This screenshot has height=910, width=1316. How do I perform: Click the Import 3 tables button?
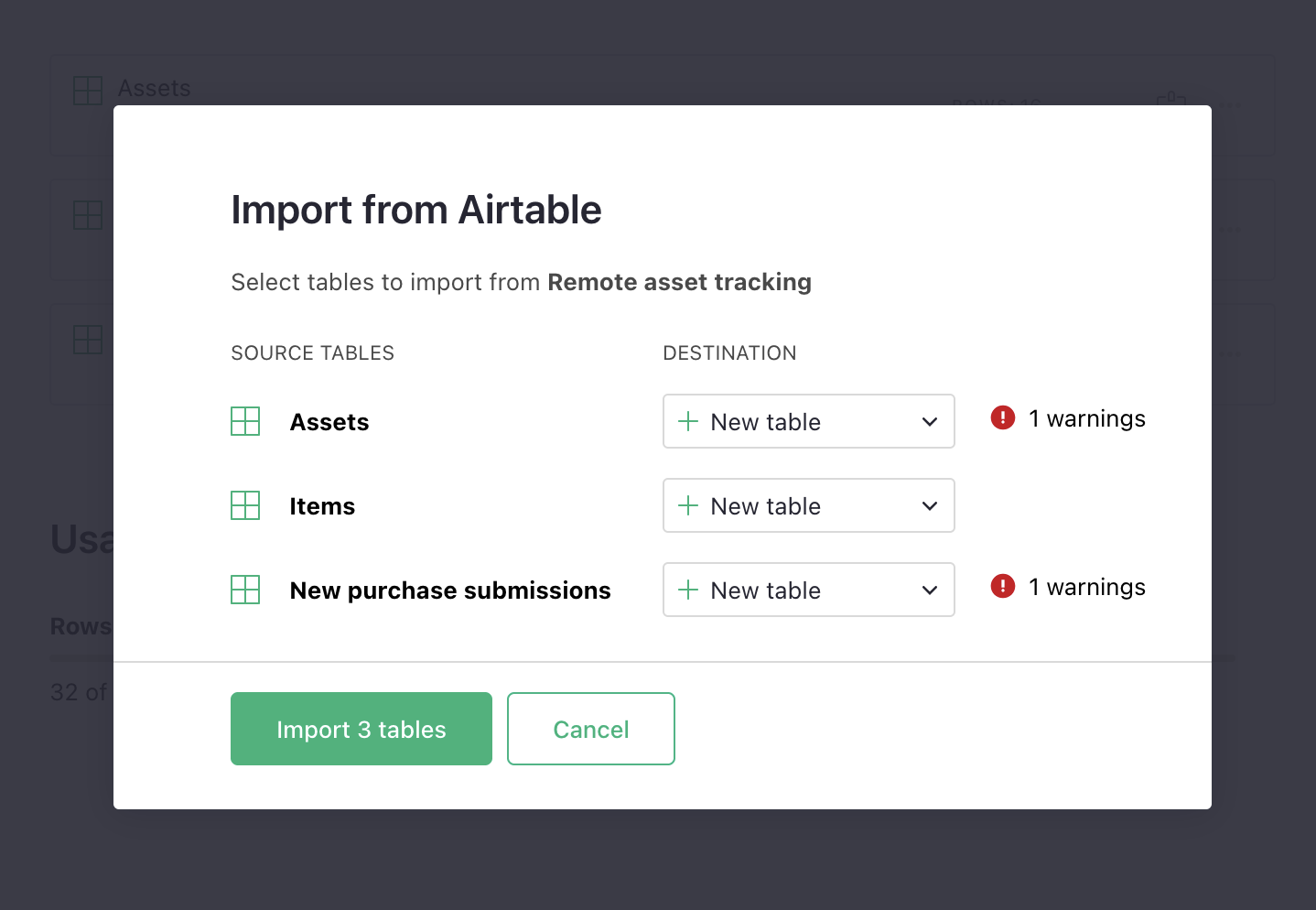pos(361,729)
